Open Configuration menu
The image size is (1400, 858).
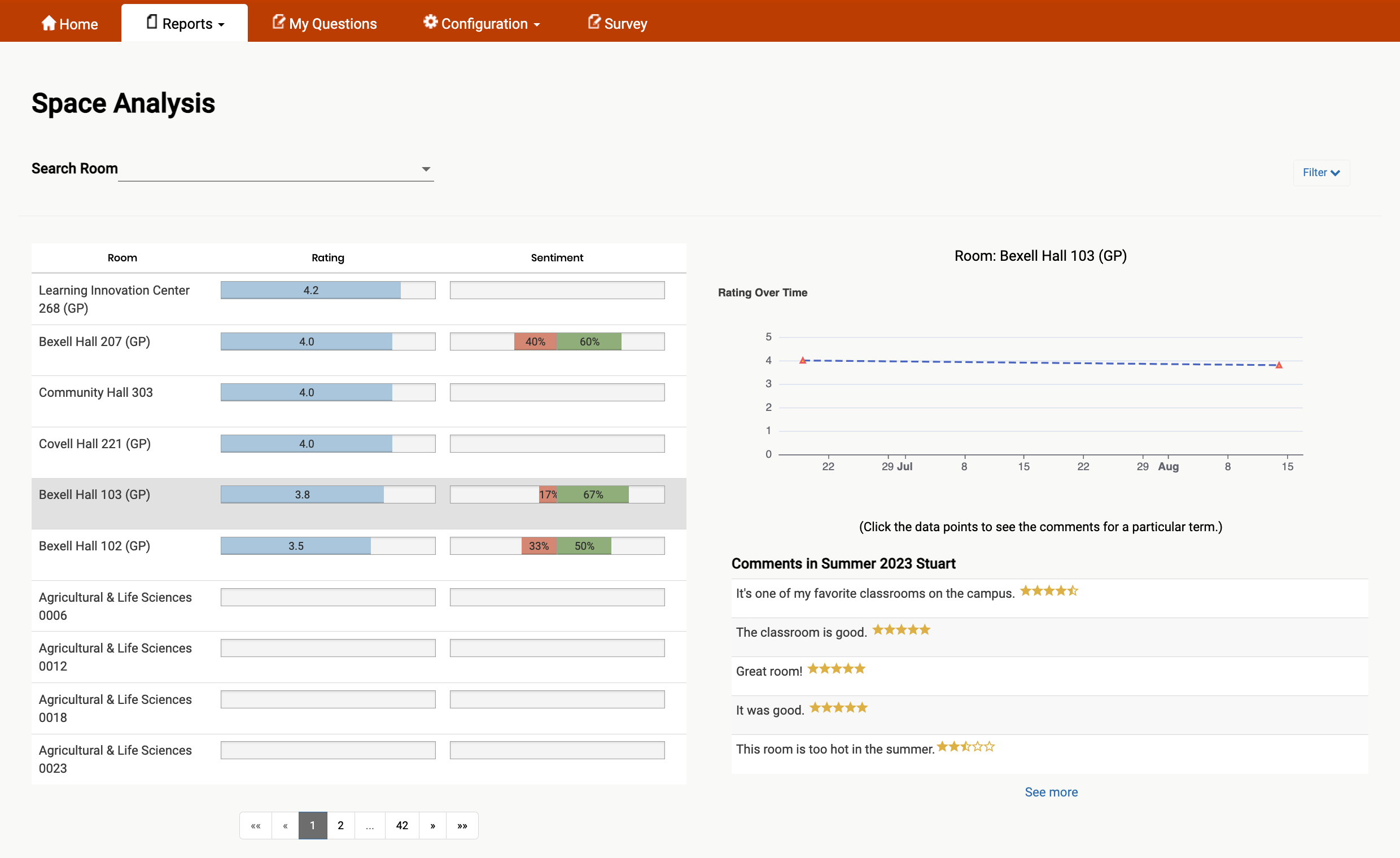[x=483, y=24]
